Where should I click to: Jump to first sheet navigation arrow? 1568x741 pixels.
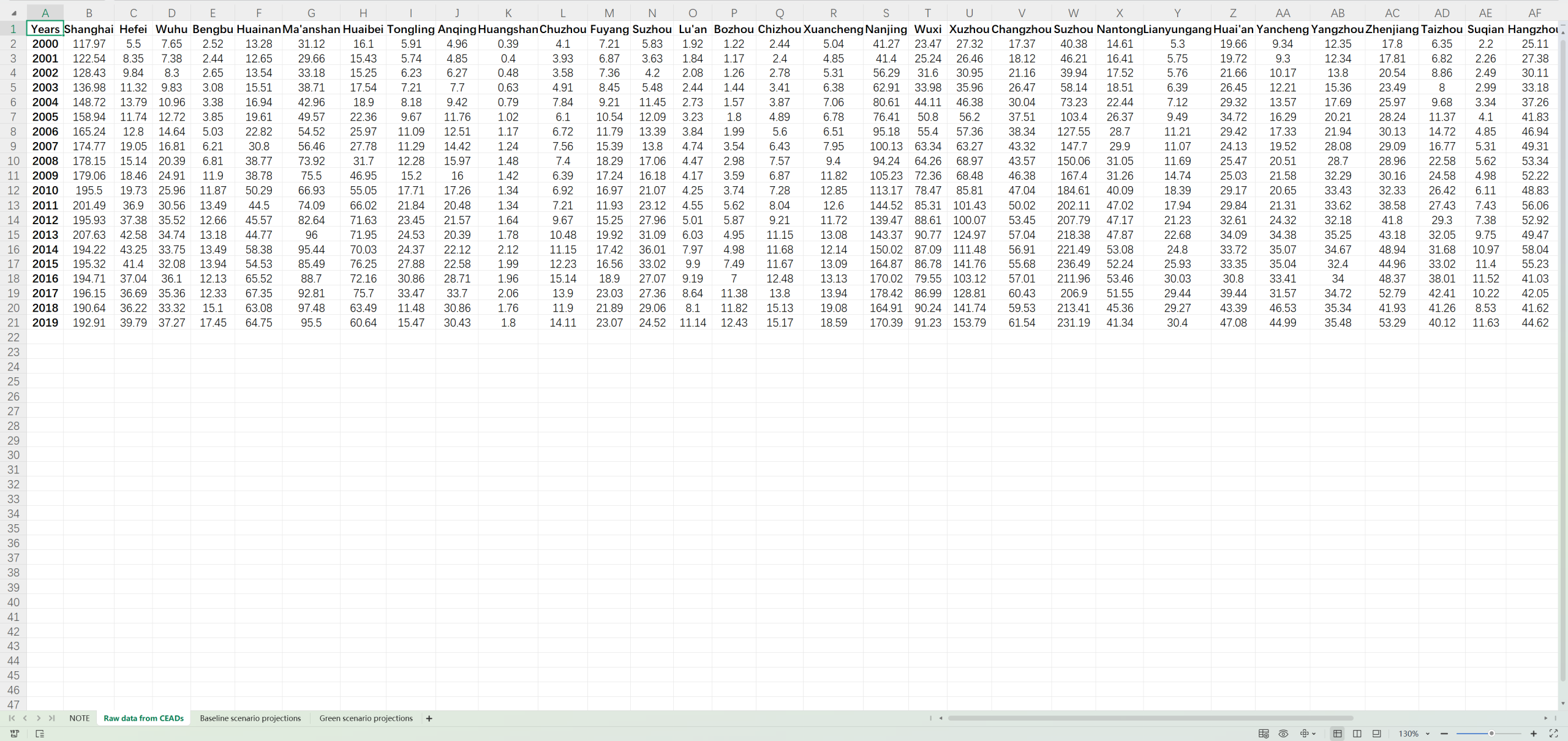point(12,718)
